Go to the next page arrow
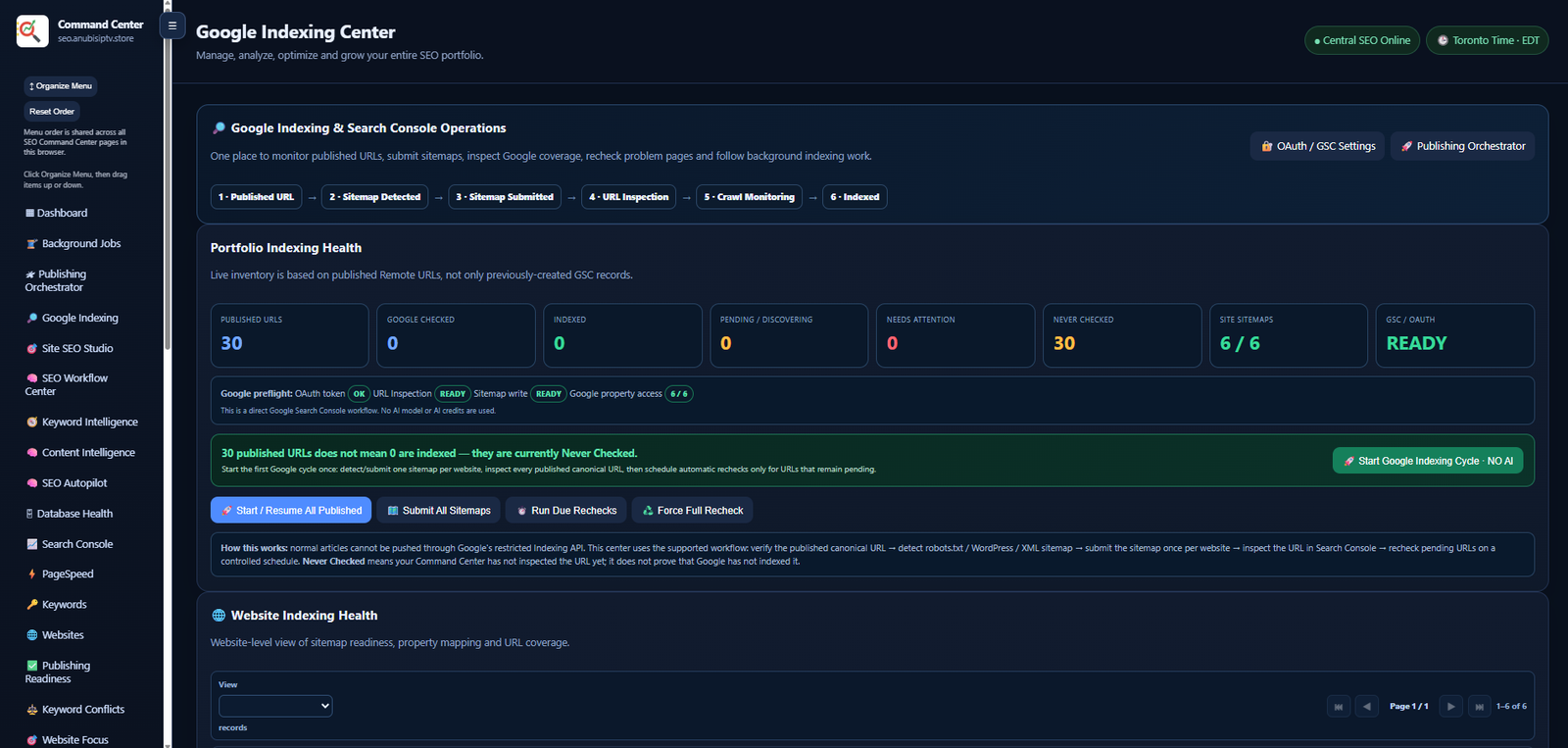Viewport: 1568px width, 748px height. [1451, 706]
